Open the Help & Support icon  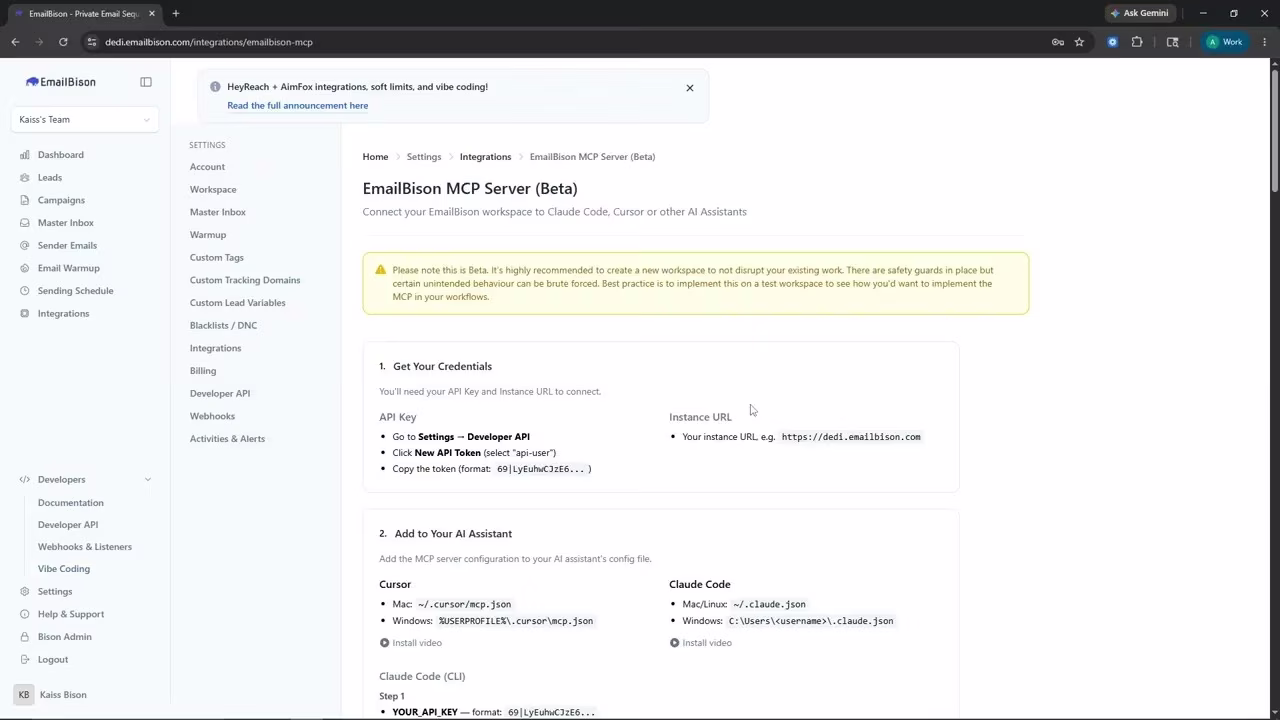point(25,614)
